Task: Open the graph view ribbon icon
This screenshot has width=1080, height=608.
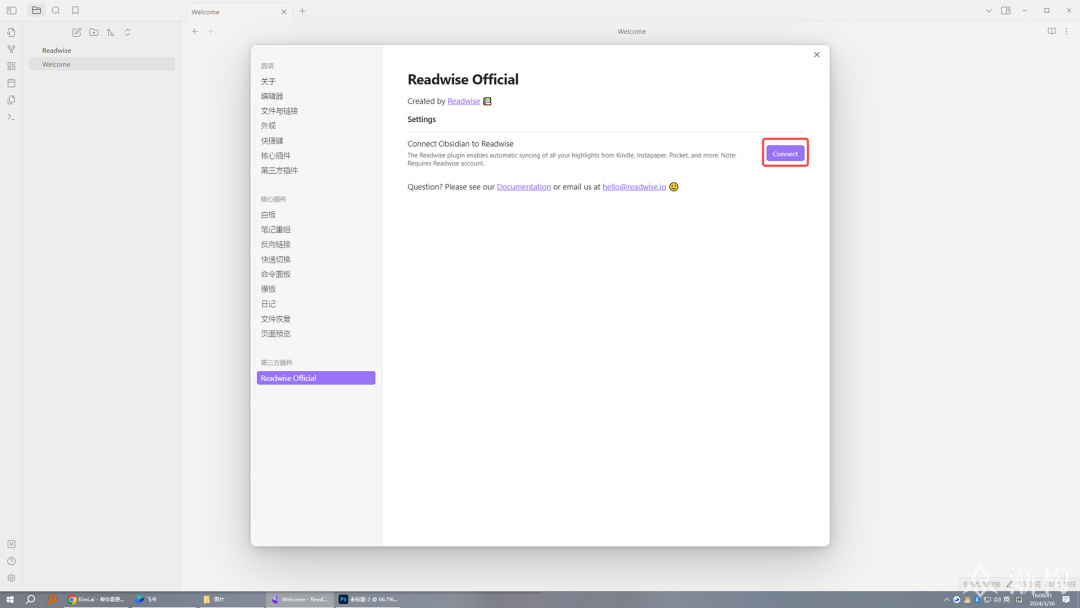Action: coord(11,49)
